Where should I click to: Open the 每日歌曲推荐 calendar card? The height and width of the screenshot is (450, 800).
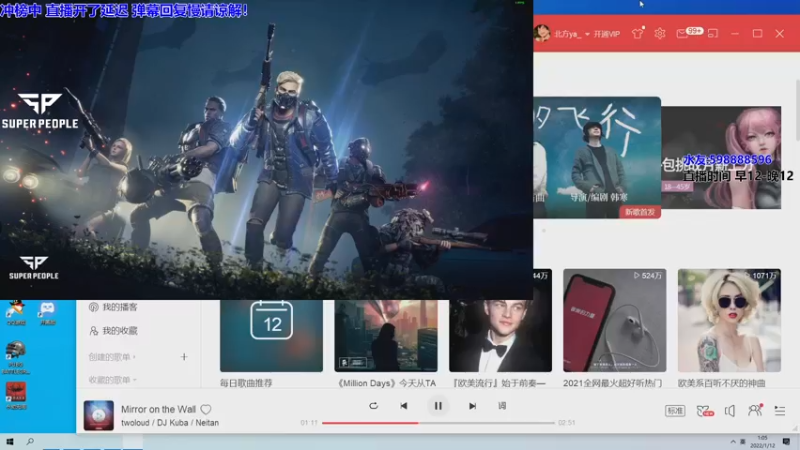[271, 336]
